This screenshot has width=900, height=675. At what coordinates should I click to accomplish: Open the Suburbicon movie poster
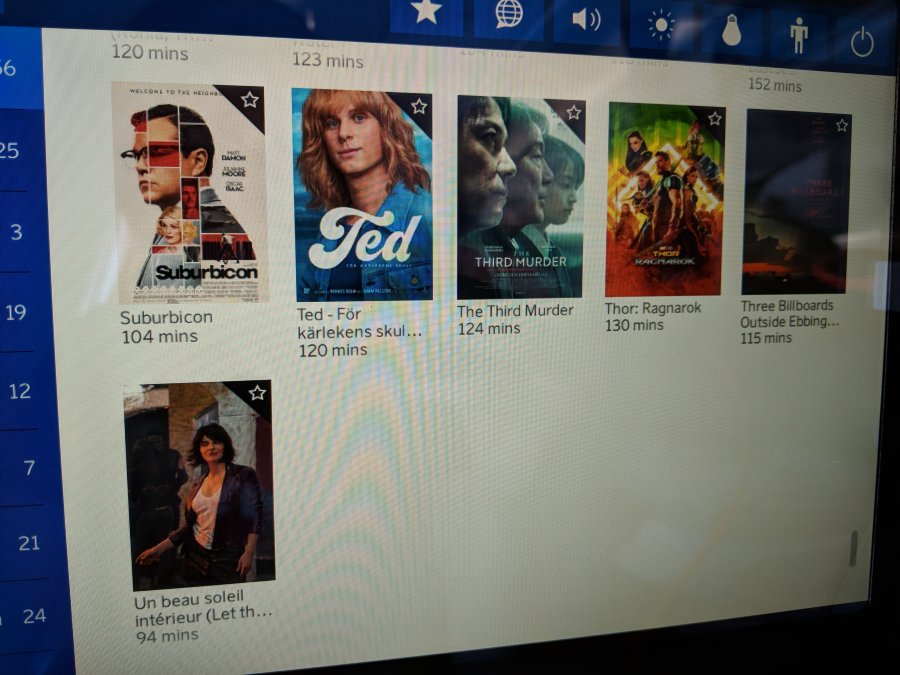[190, 195]
